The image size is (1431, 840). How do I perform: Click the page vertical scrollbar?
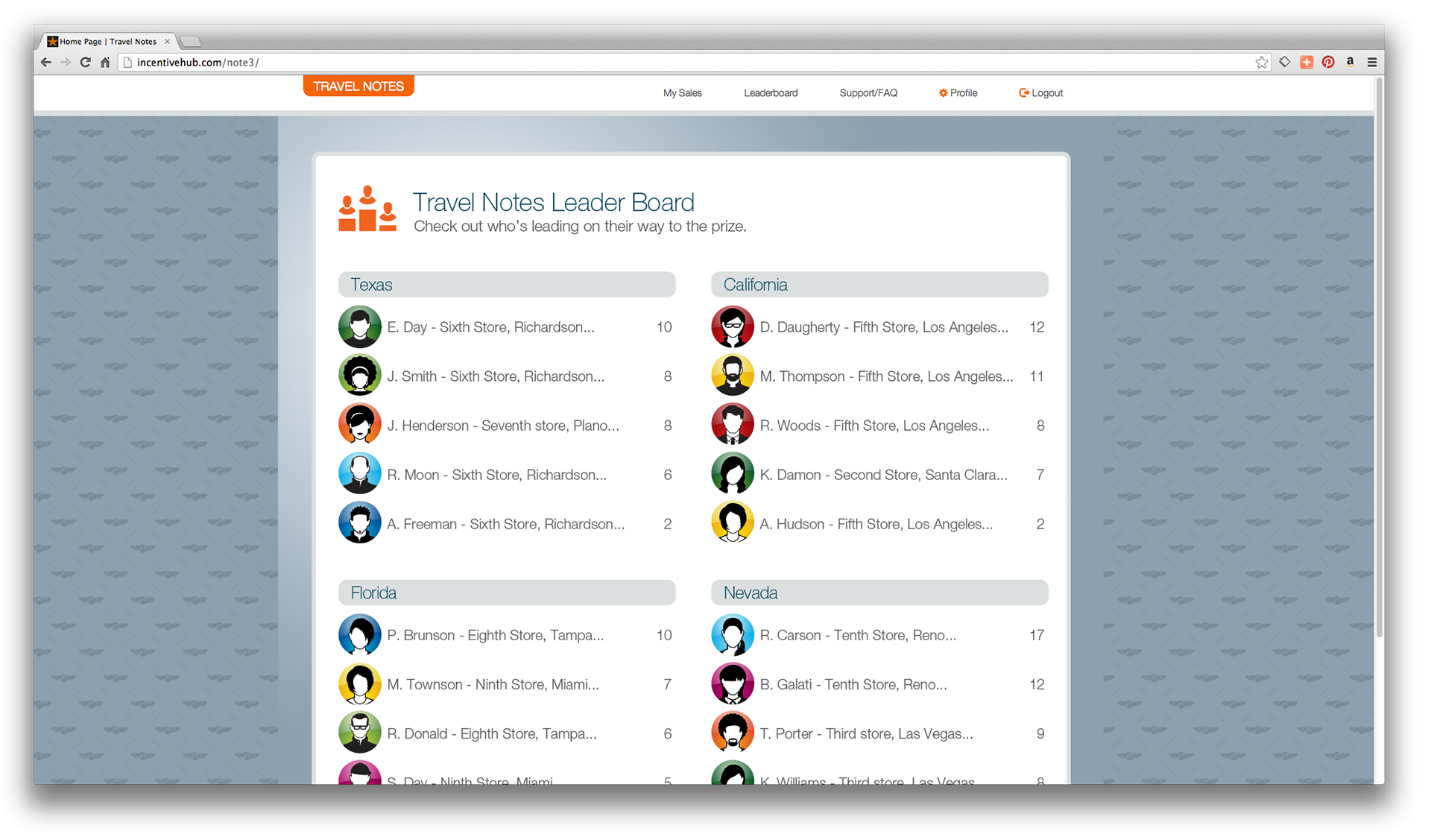(1379, 358)
